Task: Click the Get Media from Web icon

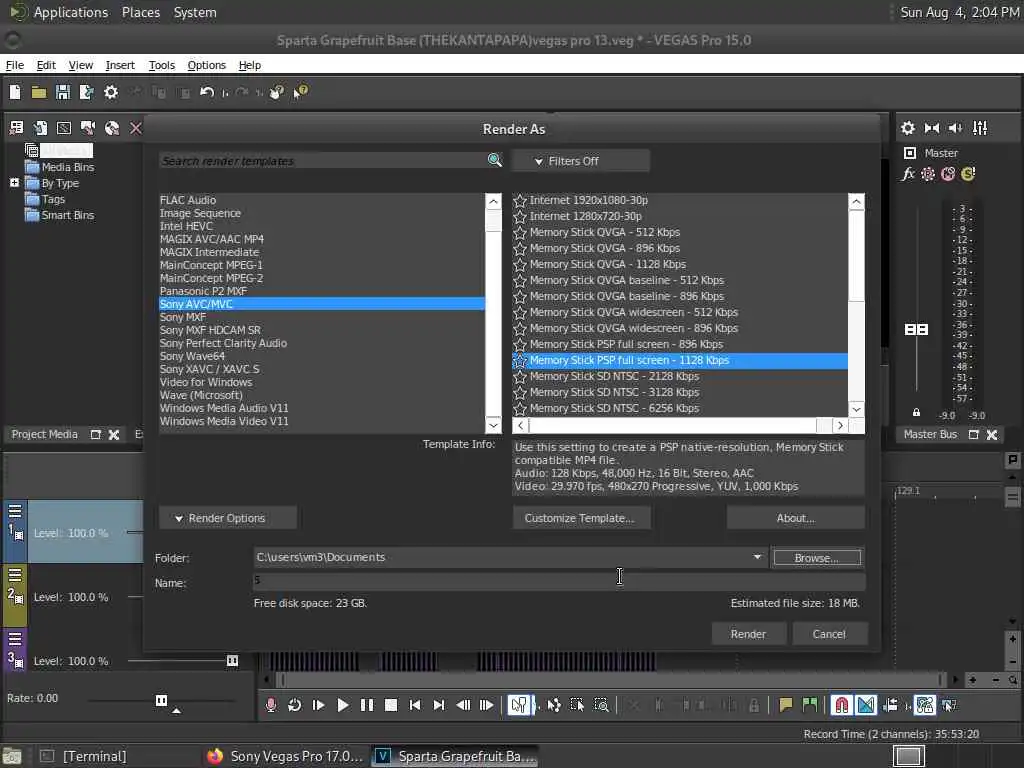Action: pos(112,128)
